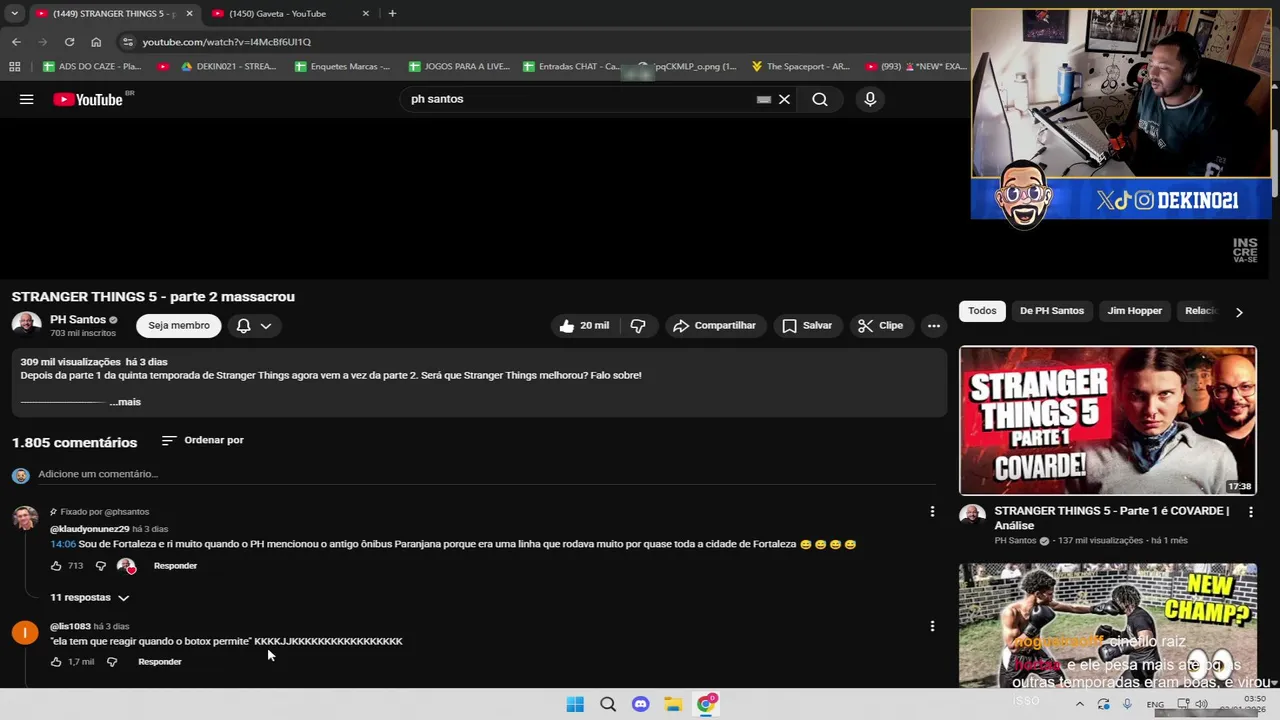The height and width of the screenshot is (720, 1280).
Task: Select the 'Todos' filter chip
Action: tap(982, 311)
